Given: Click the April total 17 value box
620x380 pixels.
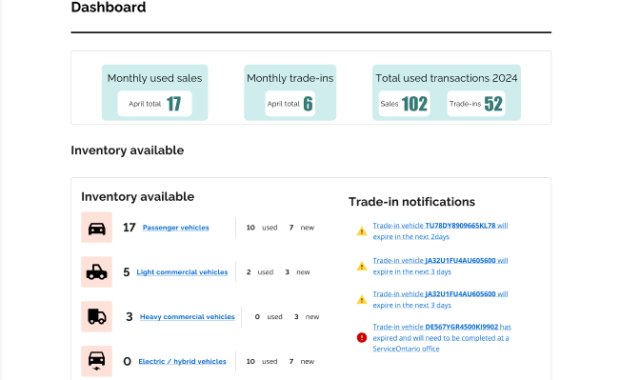Looking at the screenshot, I should (x=155, y=104).
